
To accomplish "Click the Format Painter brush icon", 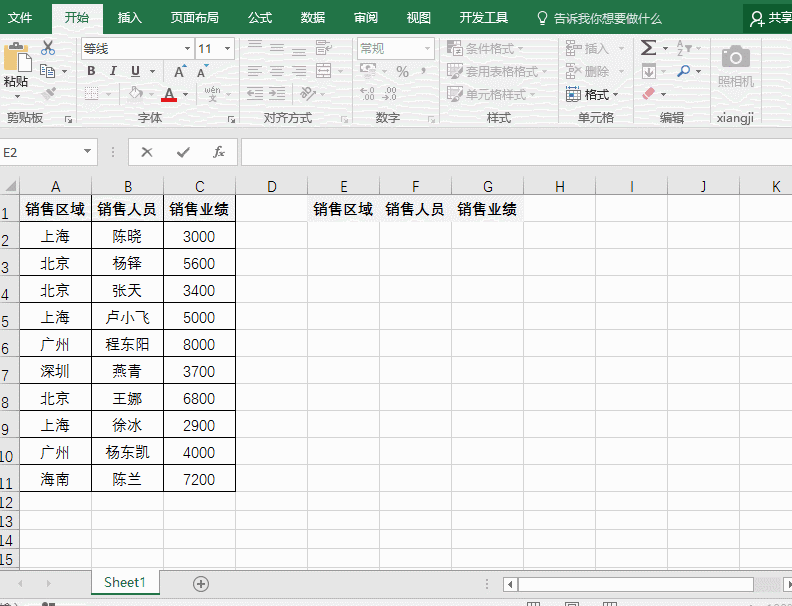I will pyautogui.click(x=48, y=93).
